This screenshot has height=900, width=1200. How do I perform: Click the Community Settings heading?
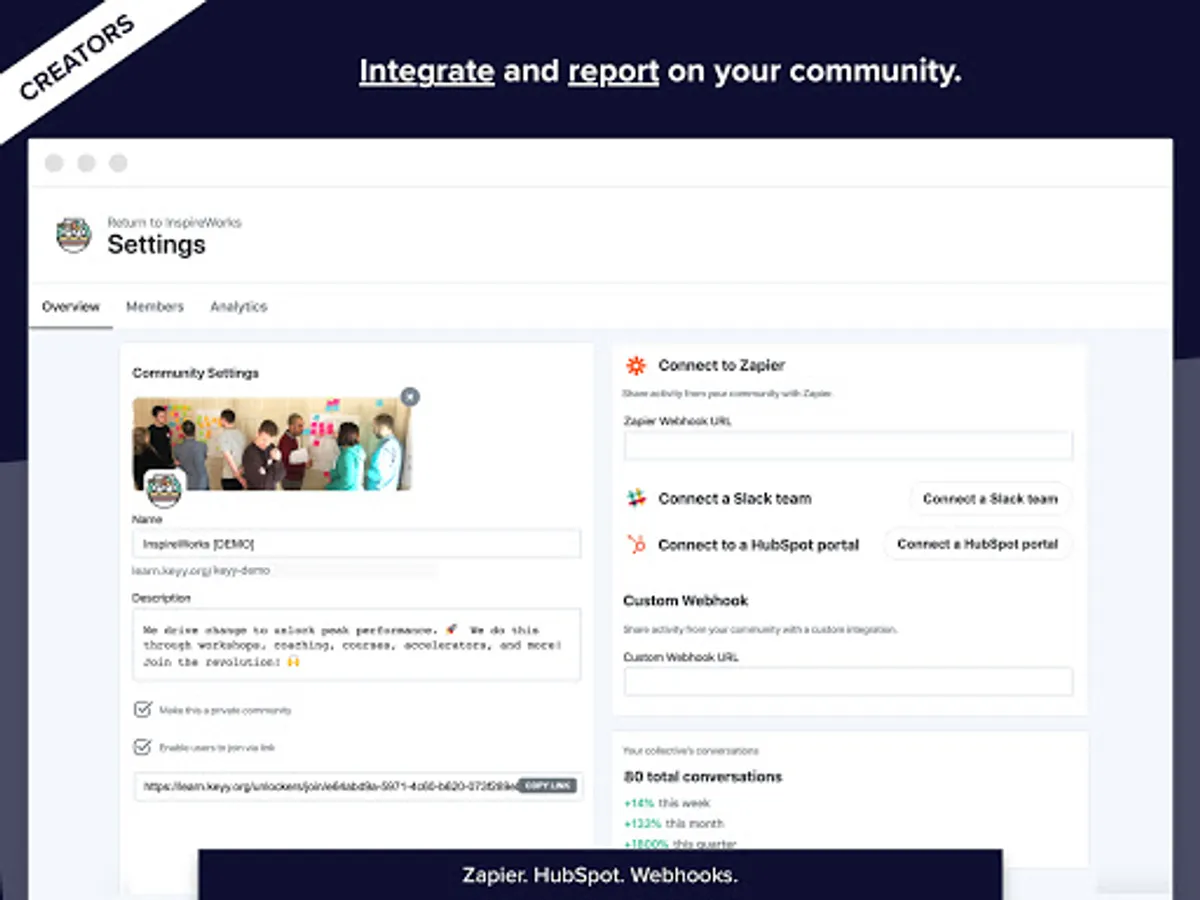tap(195, 373)
